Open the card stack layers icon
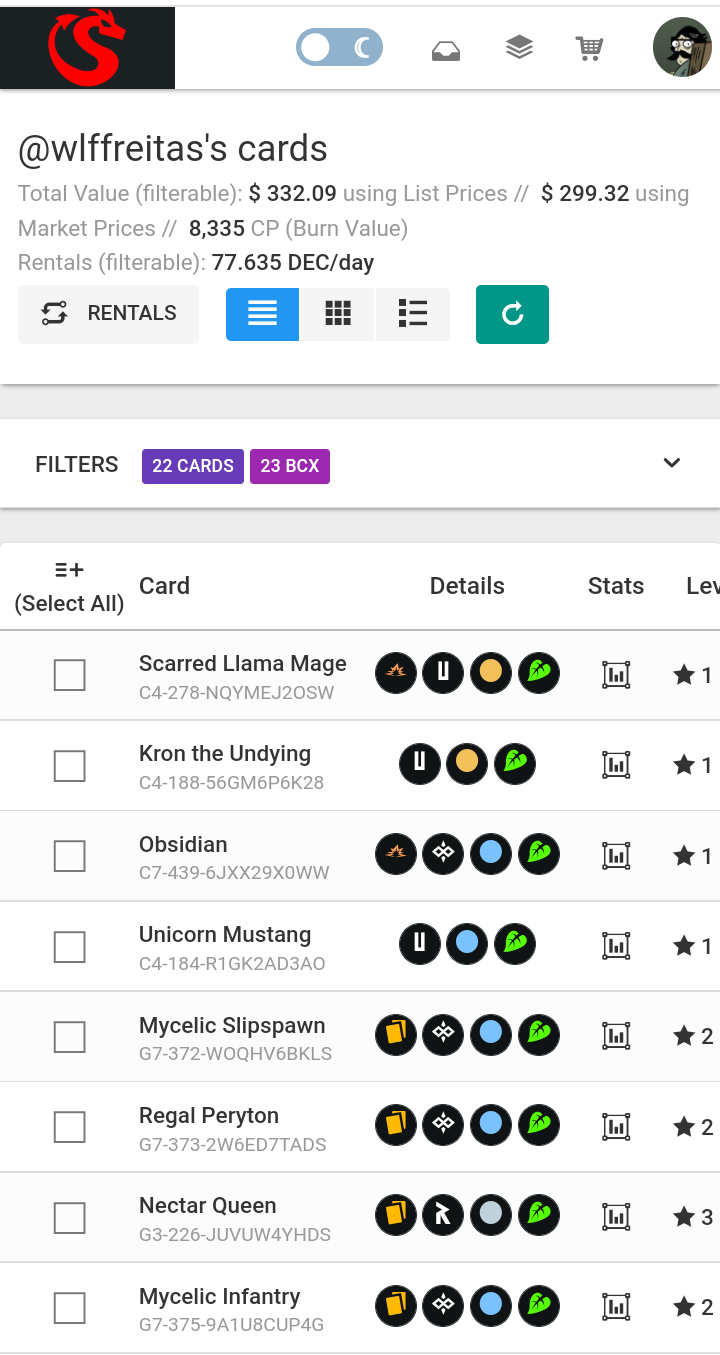This screenshot has width=720, height=1355. (519, 47)
